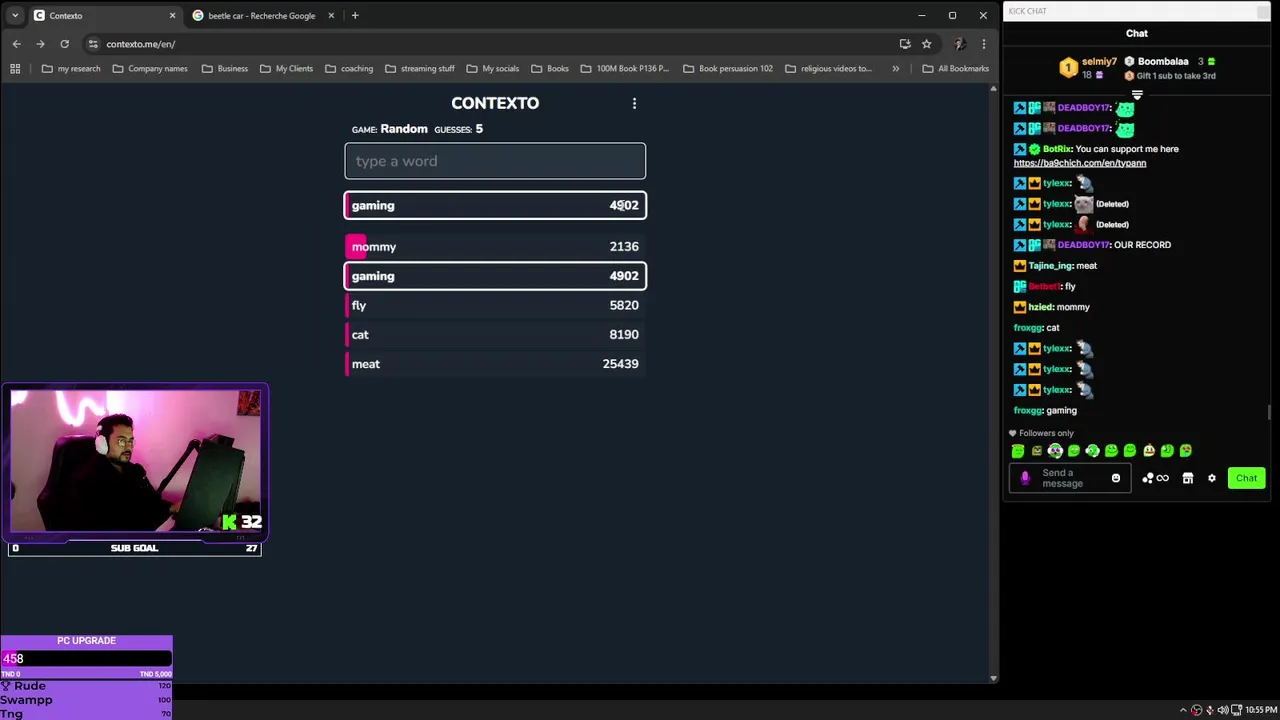Click BotRix username in chat
The image size is (1280, 720).
point(1057,149)
